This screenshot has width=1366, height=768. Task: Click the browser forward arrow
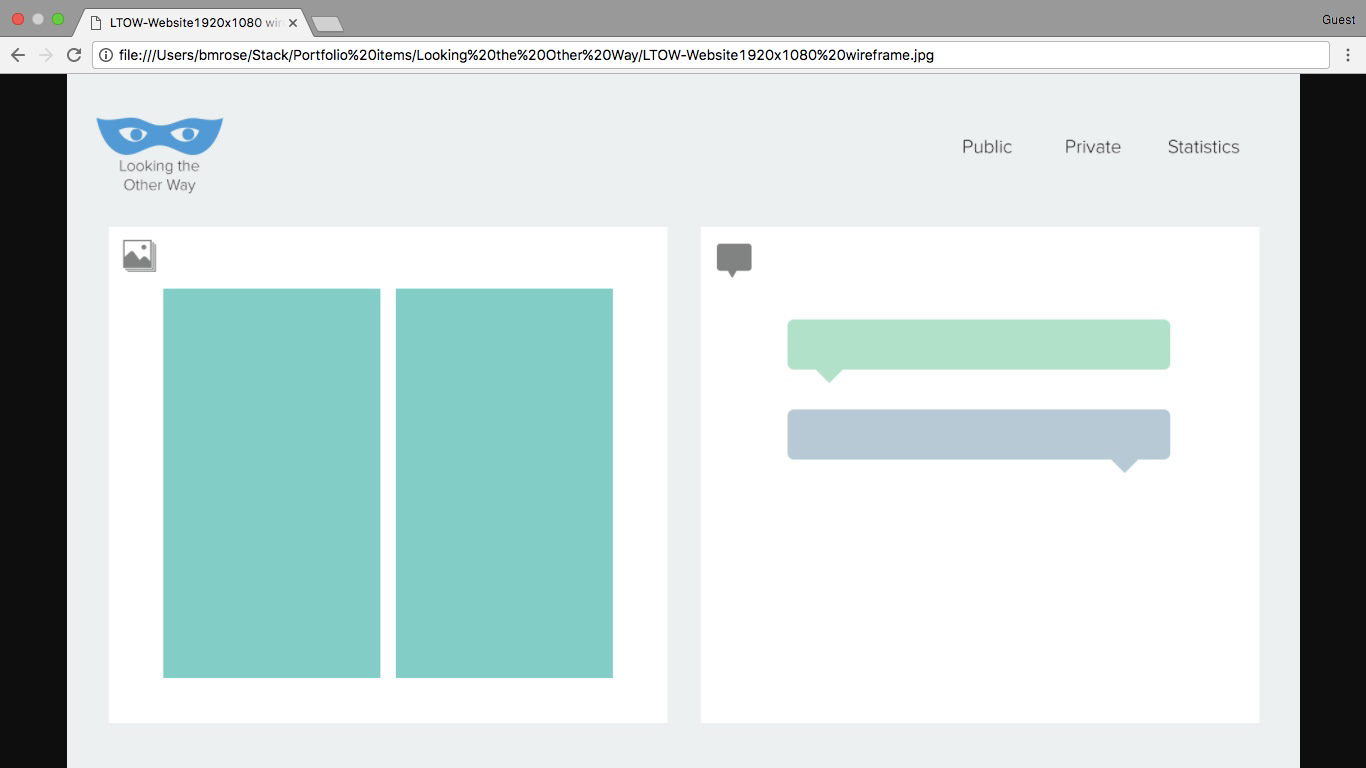tap(45, 55)
